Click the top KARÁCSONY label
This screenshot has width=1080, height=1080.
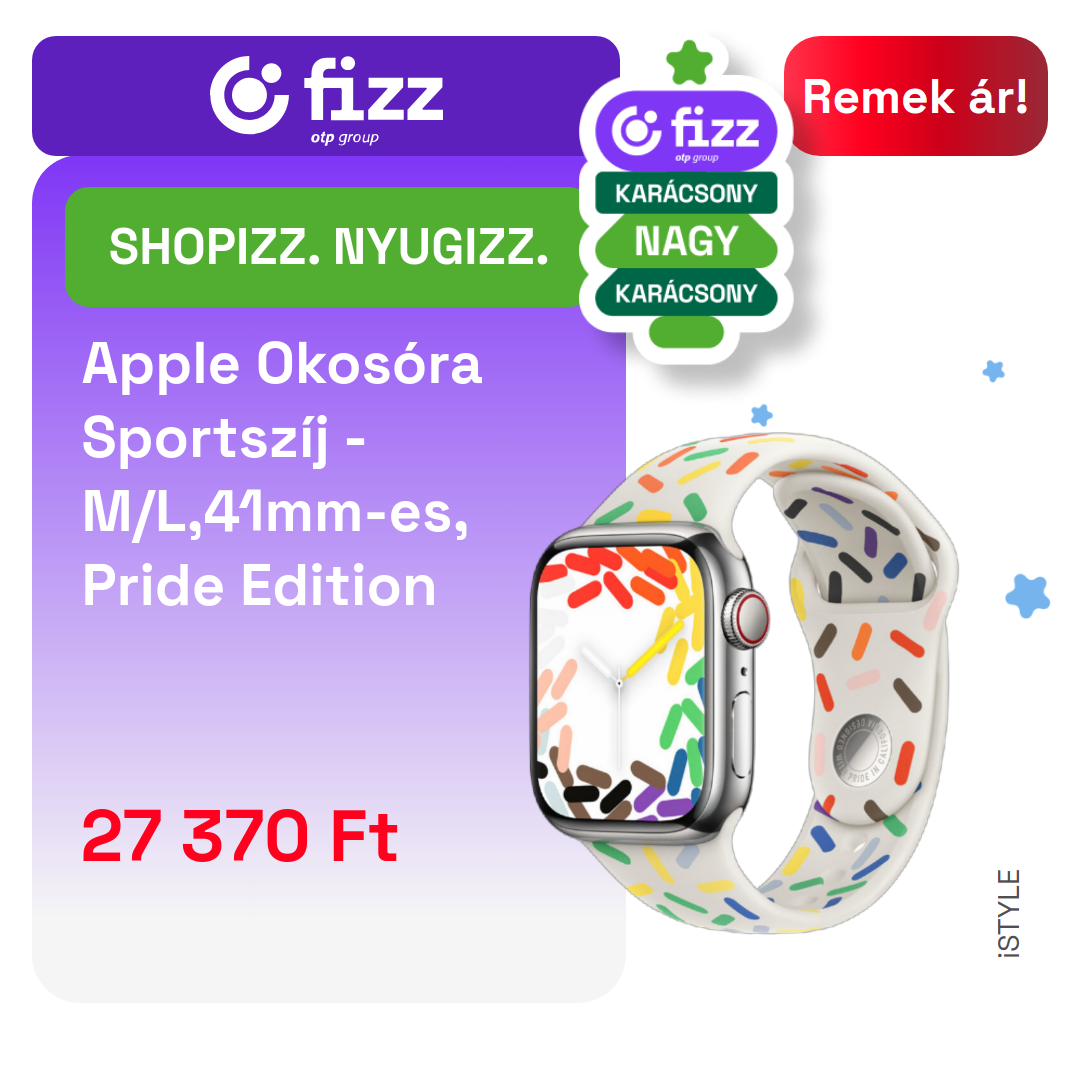686,194
